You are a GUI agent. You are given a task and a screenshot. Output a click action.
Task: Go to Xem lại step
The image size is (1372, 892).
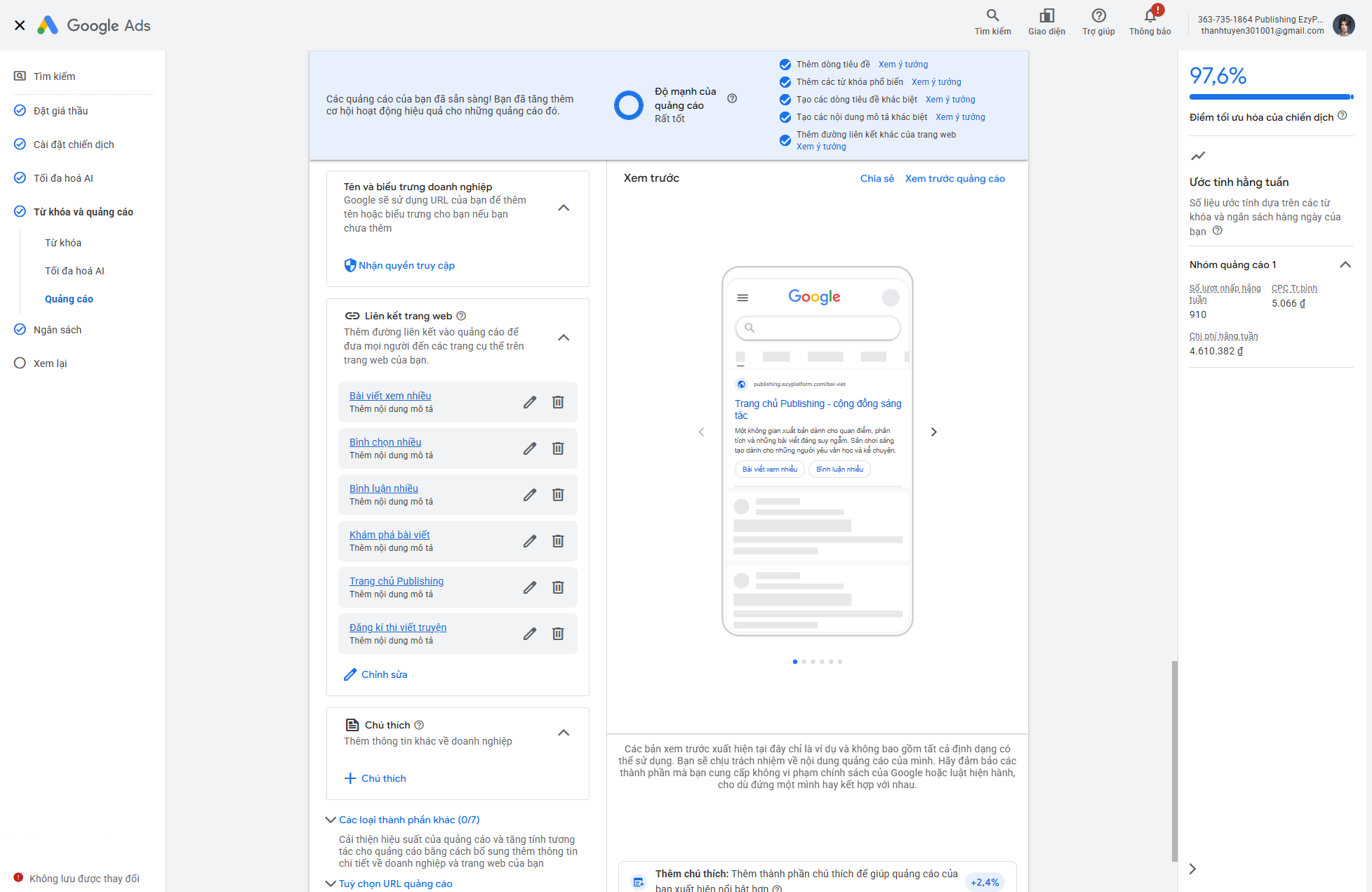(50, 364)
